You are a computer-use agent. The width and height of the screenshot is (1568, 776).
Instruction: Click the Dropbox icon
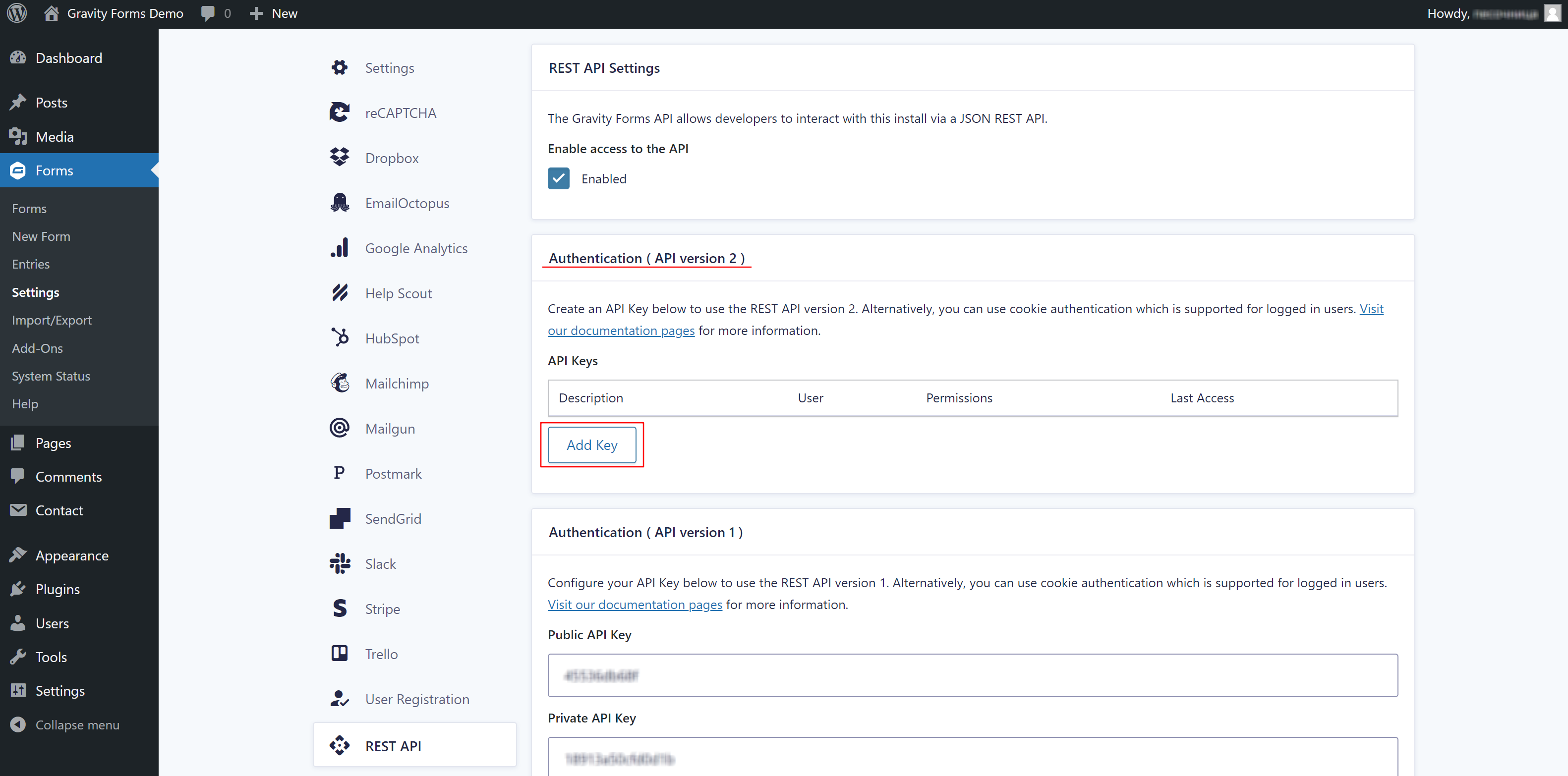click(x=340, y=158)
